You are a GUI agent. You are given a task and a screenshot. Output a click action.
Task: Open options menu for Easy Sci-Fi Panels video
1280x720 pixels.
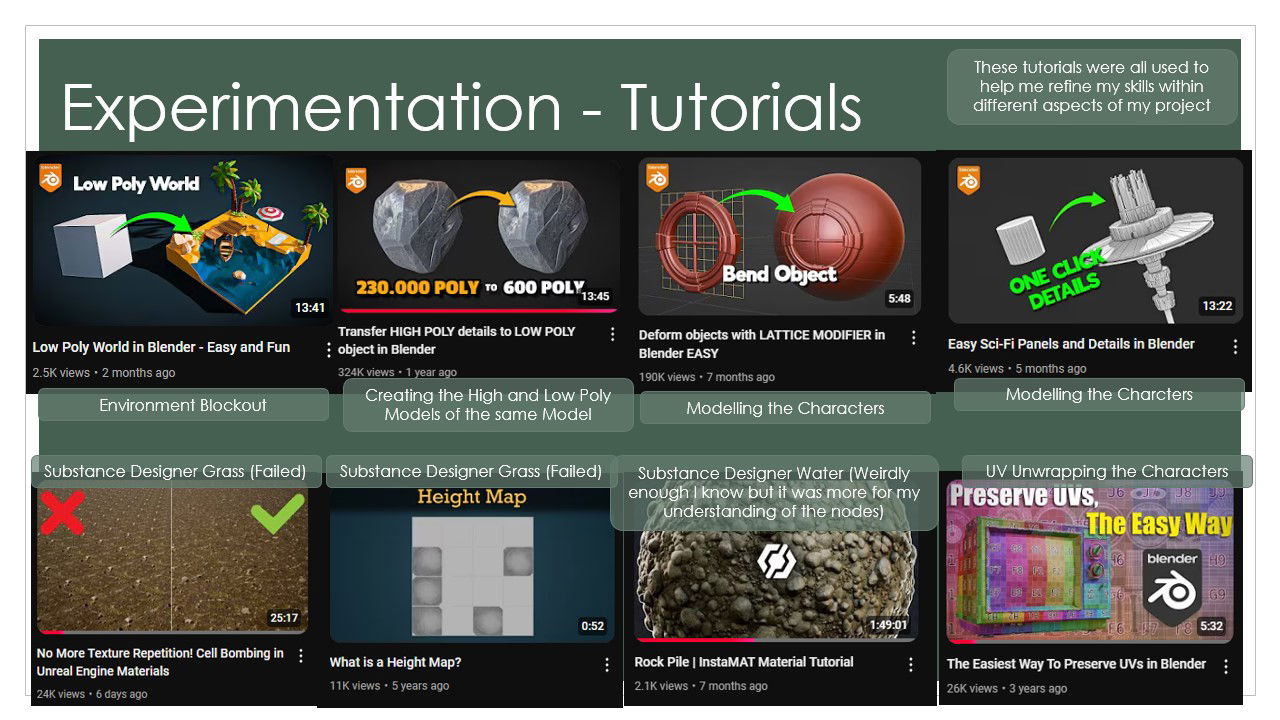[1235, 346]
